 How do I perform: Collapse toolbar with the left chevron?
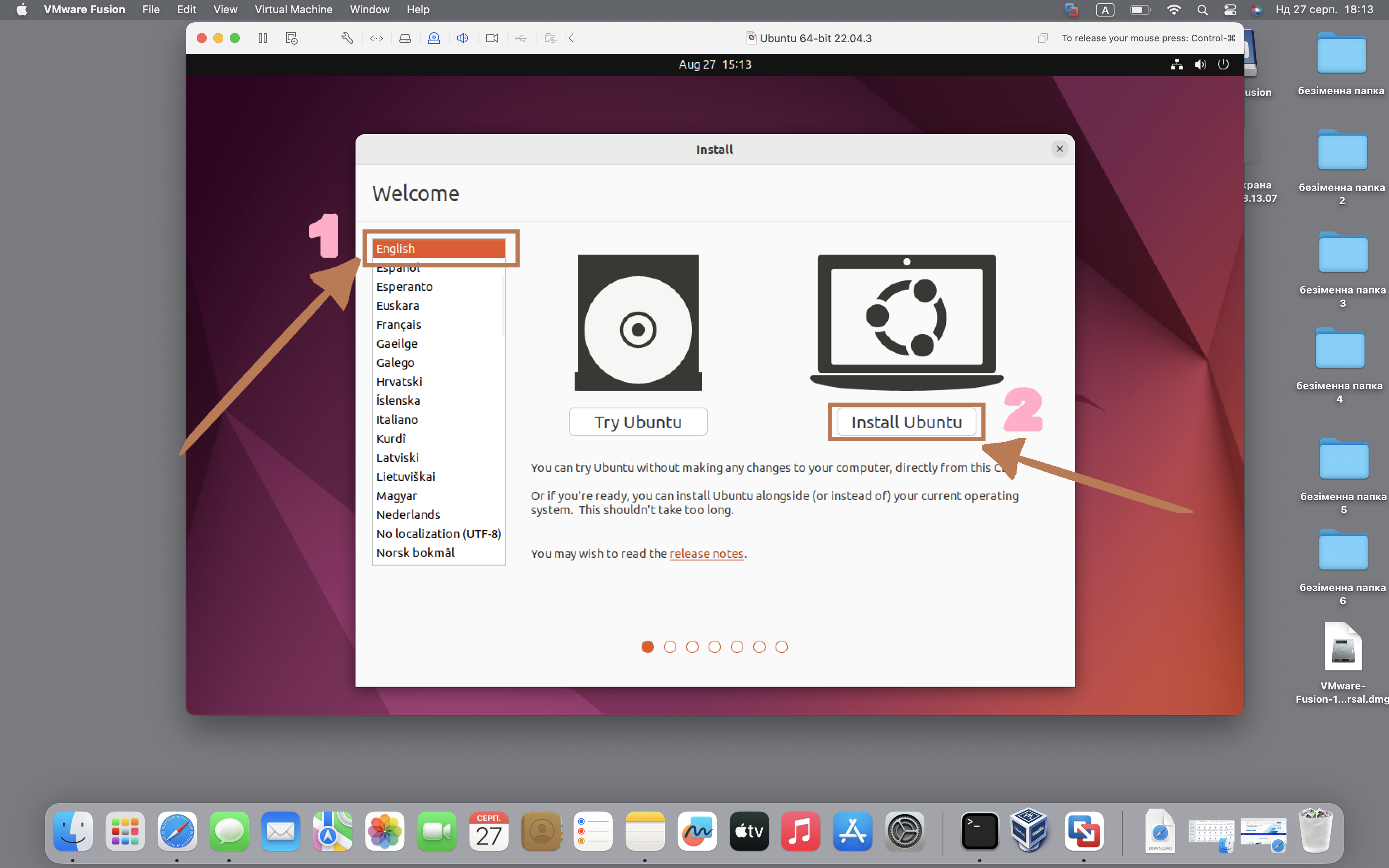tap(571, 38)
